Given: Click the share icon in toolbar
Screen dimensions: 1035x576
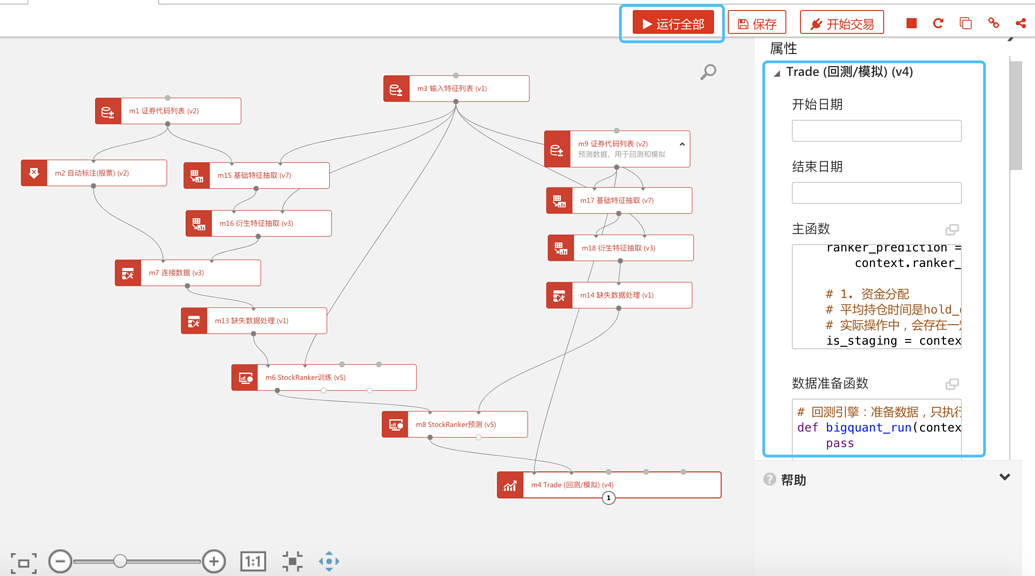Looking at the screenshot, I should (1020, 23).
